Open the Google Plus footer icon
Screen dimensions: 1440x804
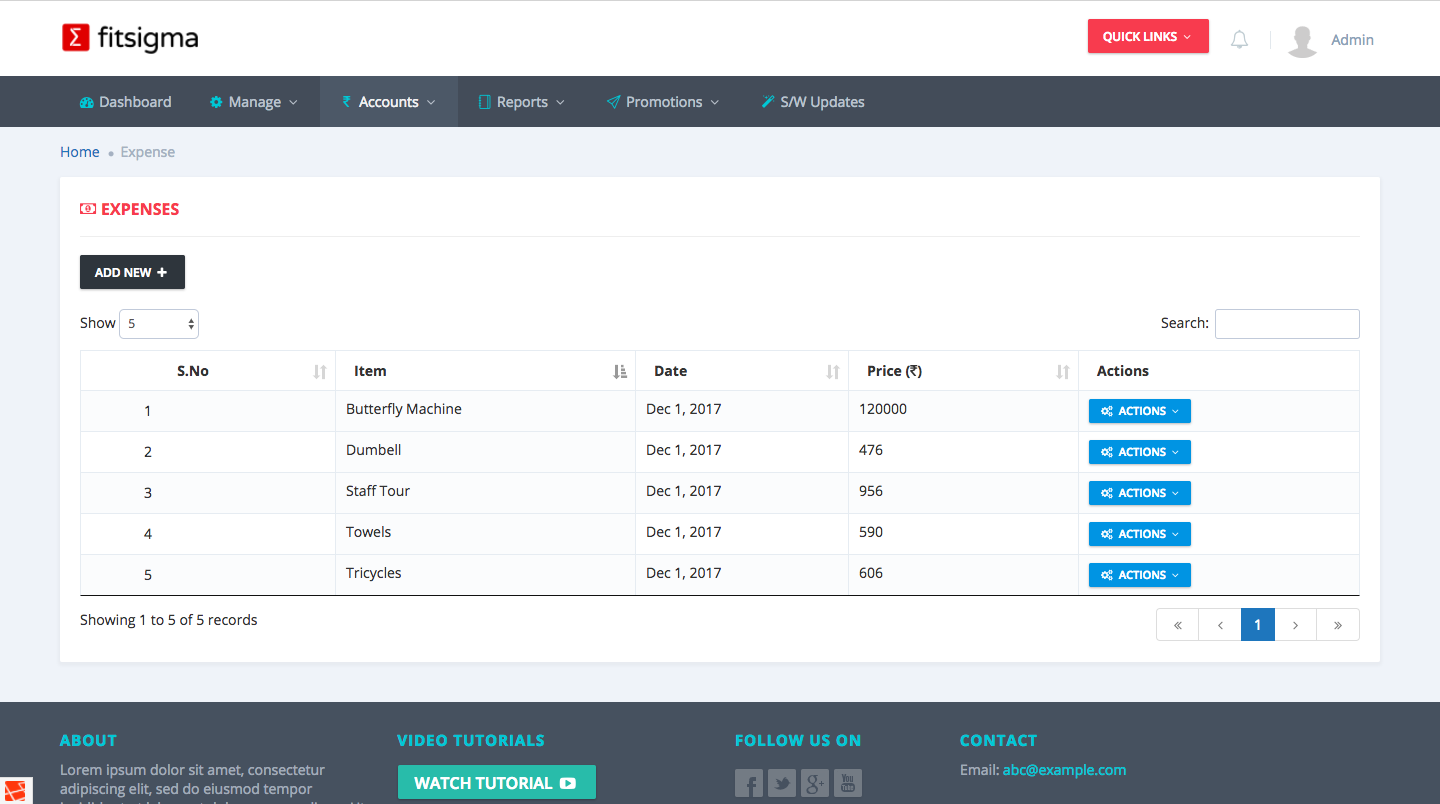(815, 783)
